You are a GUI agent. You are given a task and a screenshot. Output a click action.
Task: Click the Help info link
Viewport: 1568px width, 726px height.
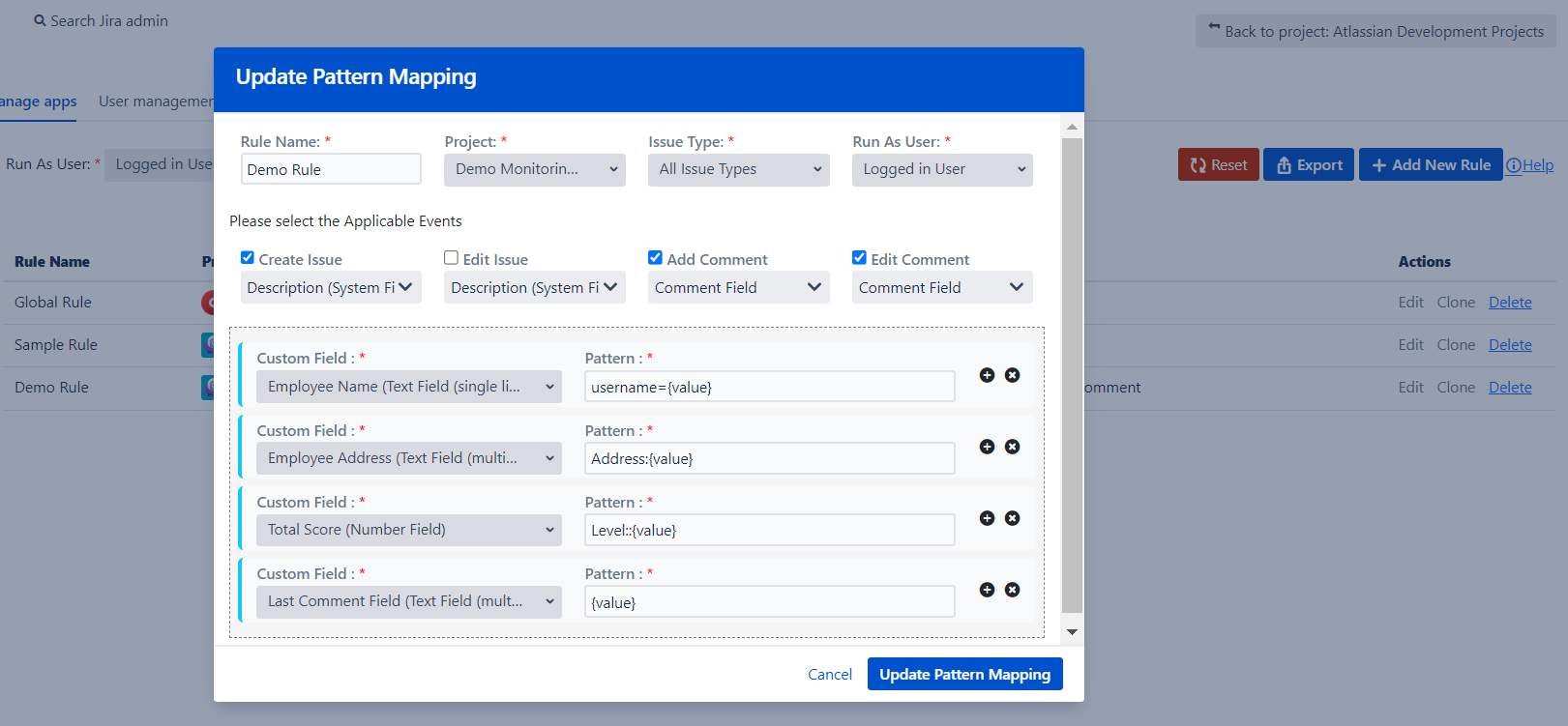1529,165
